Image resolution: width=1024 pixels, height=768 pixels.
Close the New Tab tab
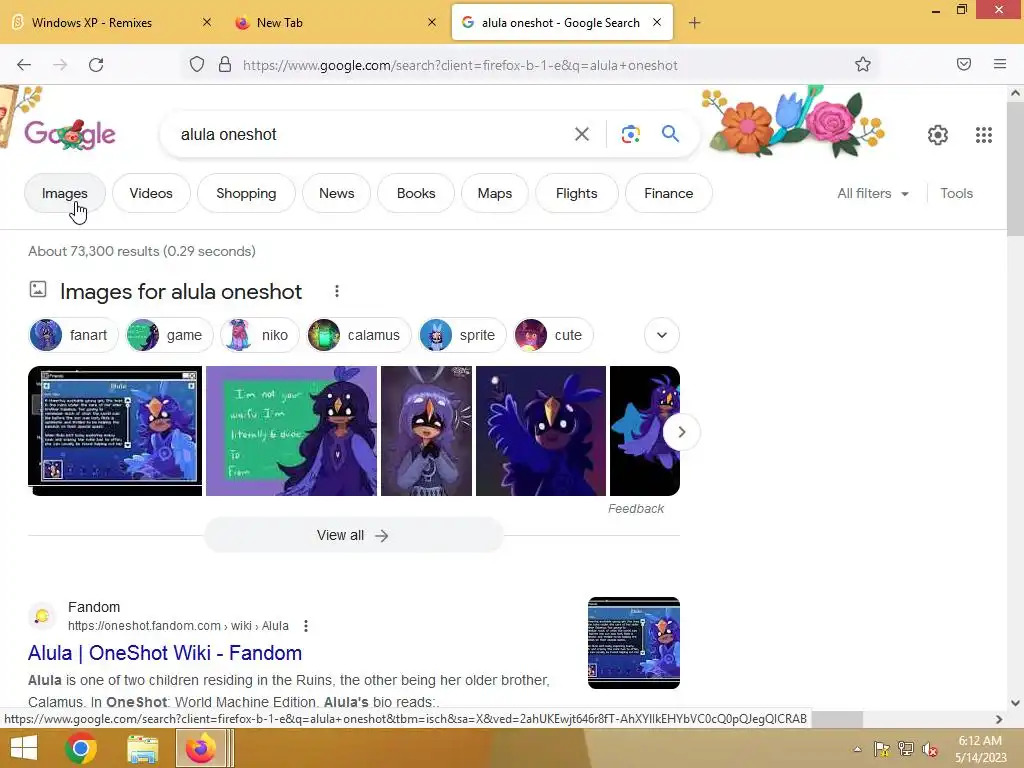(432, 22)
